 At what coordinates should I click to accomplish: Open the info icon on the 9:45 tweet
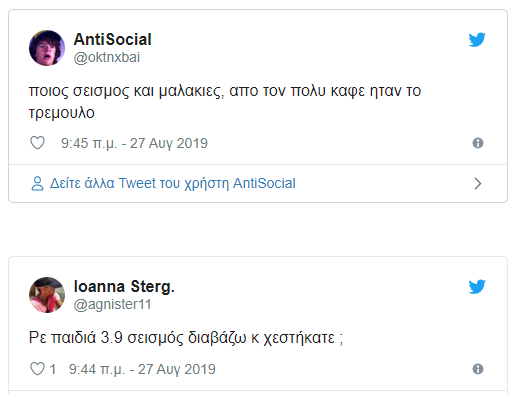click(478, 143)
